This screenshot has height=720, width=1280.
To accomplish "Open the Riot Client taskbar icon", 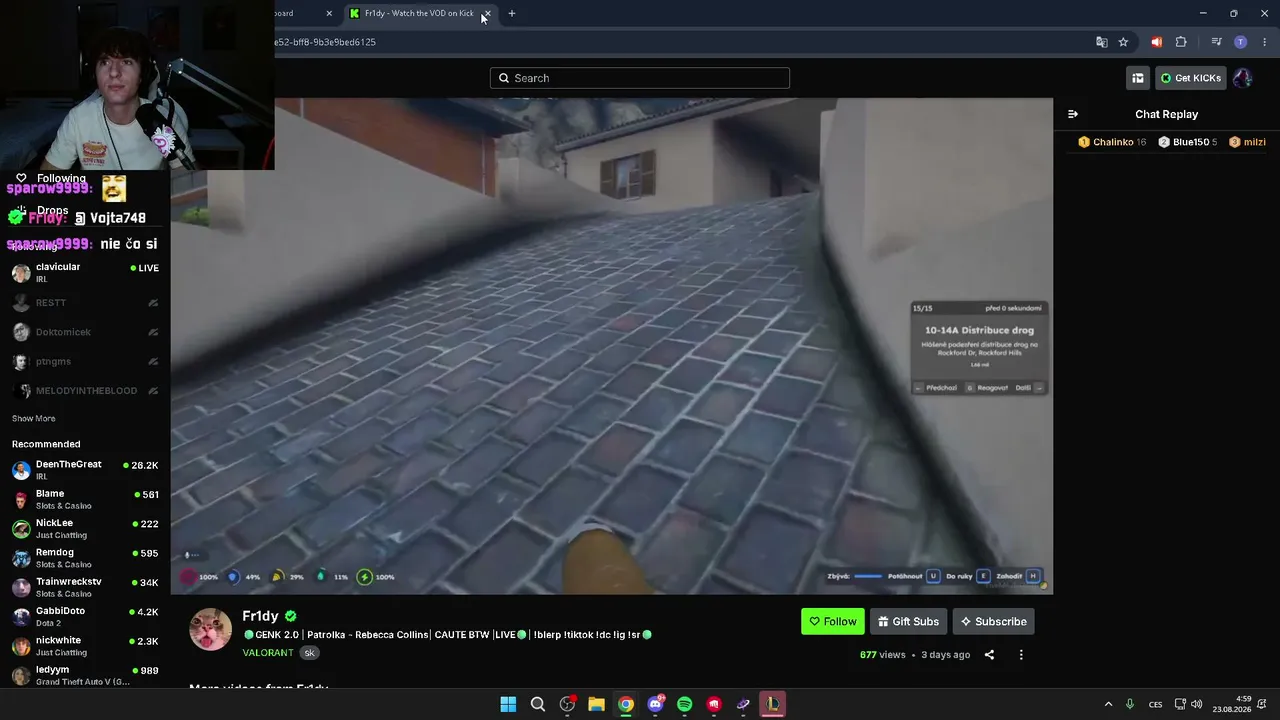I will coord(713,704).
